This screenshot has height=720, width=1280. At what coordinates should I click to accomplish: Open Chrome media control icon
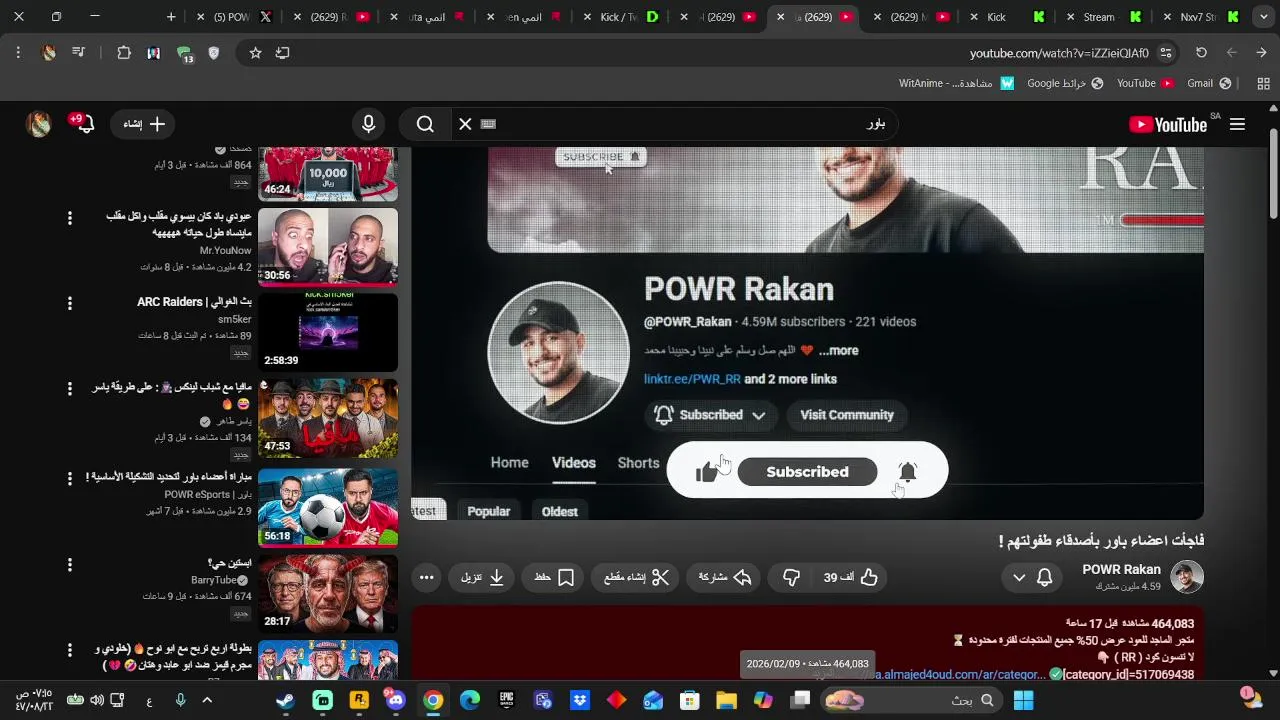point(78,53)
